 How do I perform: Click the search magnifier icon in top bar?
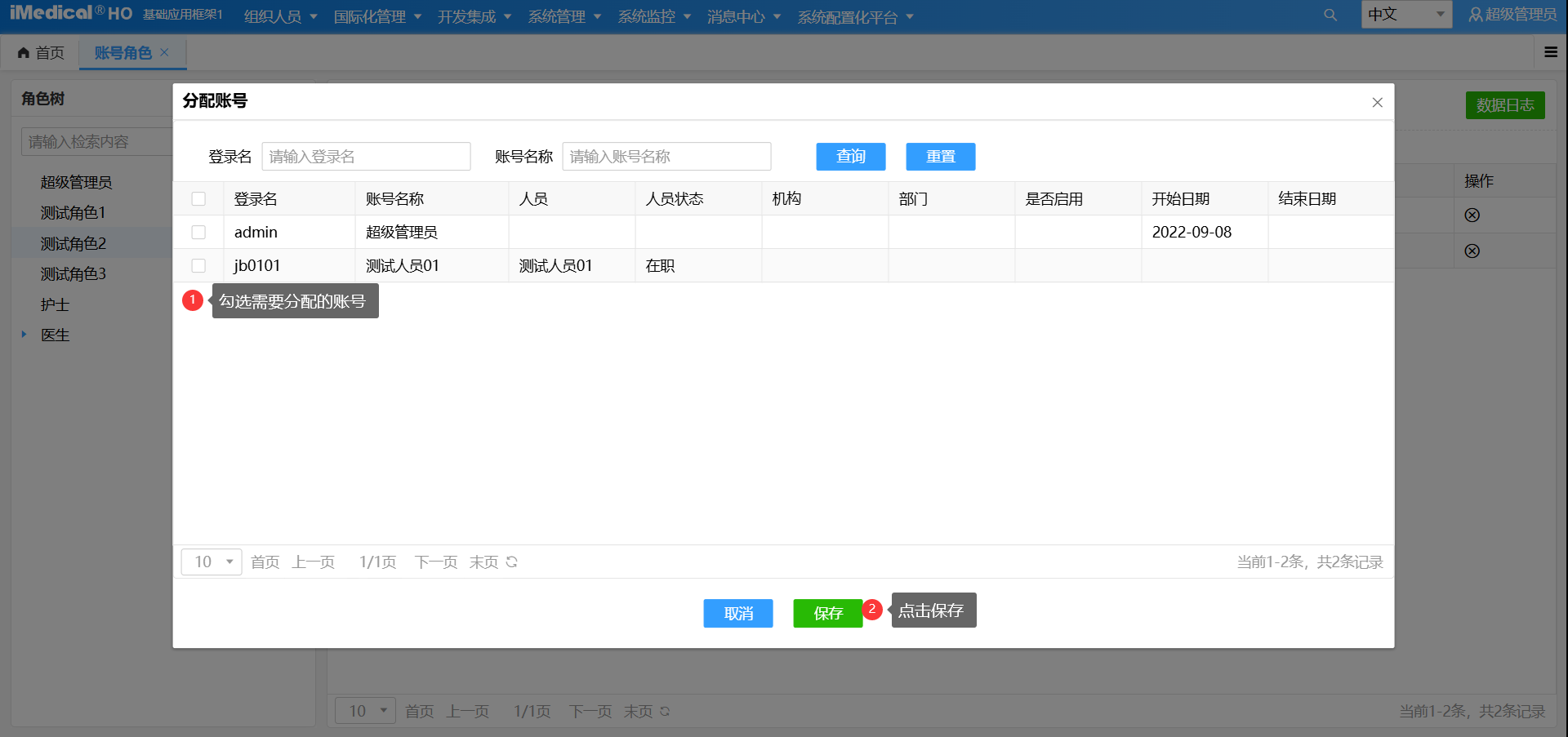[x=1330, y=15]
